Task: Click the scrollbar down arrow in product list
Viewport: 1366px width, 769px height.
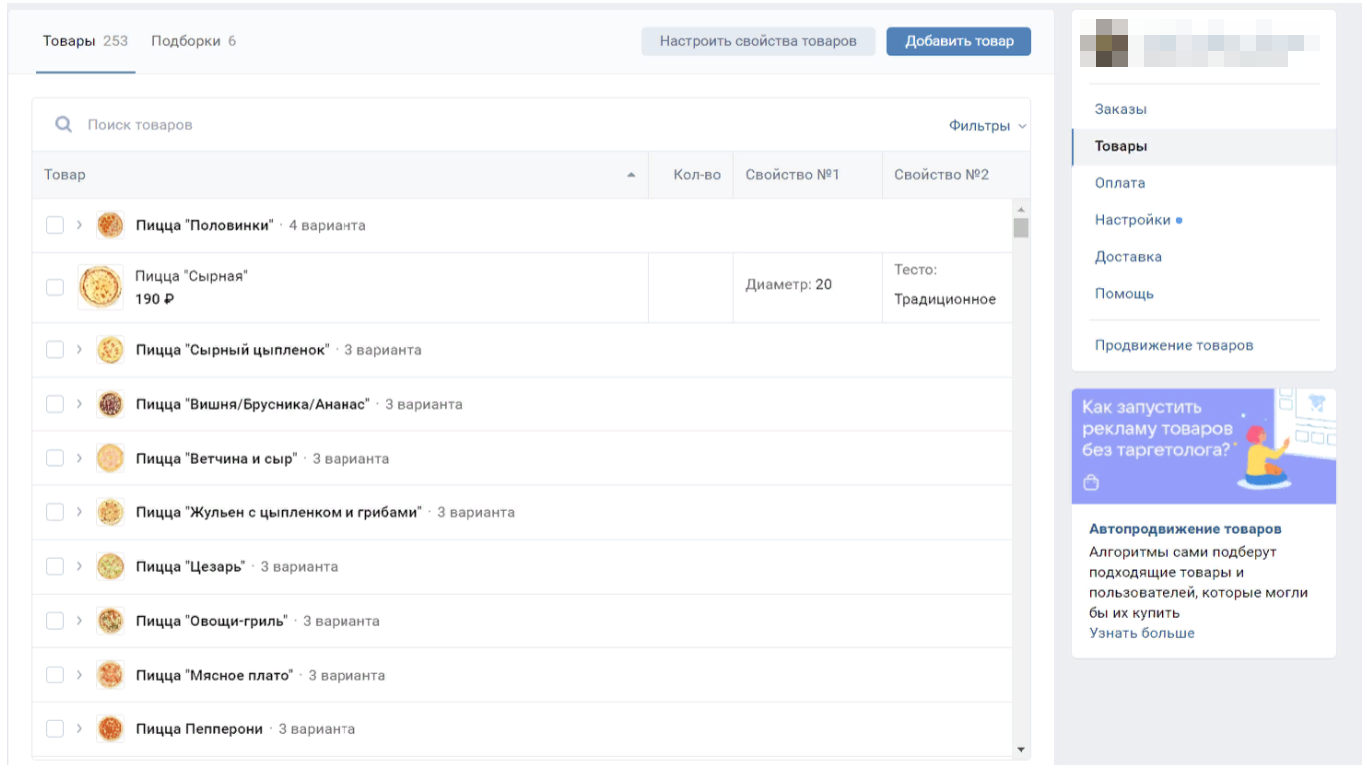Action: click(1021, 749)
